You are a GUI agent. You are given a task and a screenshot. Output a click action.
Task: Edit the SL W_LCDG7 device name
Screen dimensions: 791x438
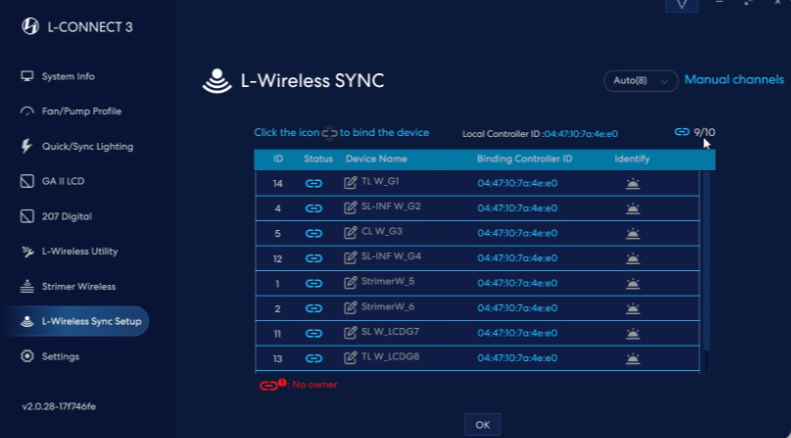tap(350, 333)
